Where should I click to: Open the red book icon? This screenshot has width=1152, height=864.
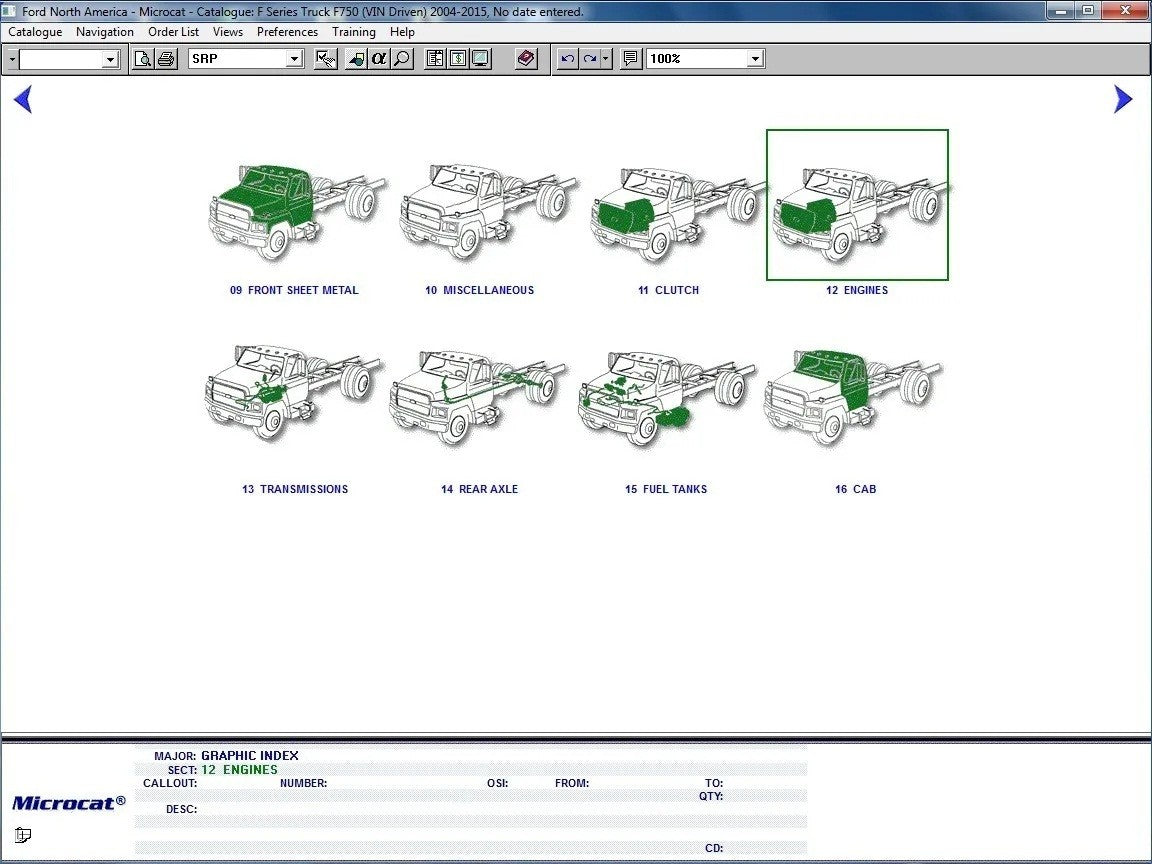point(526,59)
